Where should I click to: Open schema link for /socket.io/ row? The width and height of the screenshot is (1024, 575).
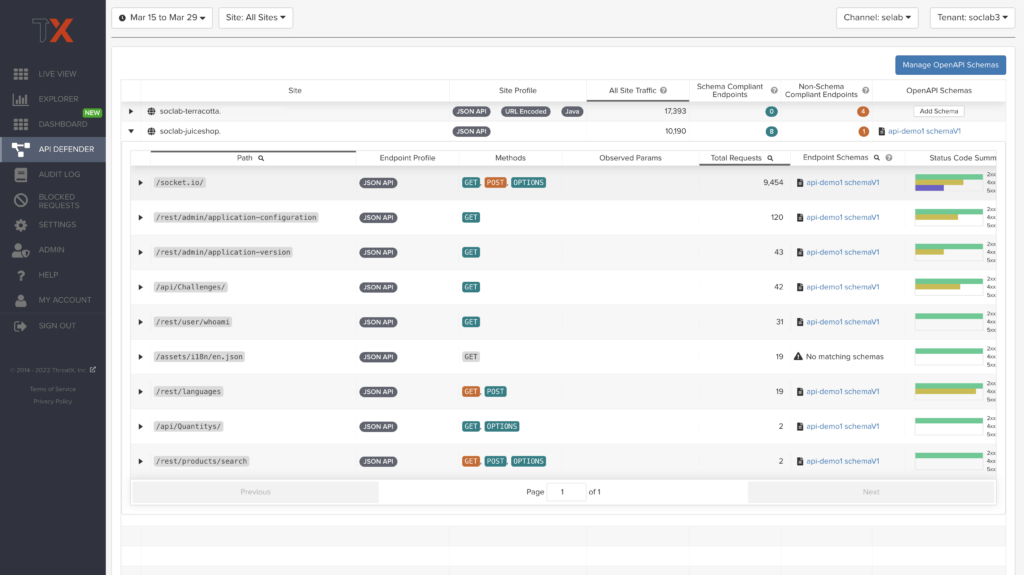click(x=842, y=182)
